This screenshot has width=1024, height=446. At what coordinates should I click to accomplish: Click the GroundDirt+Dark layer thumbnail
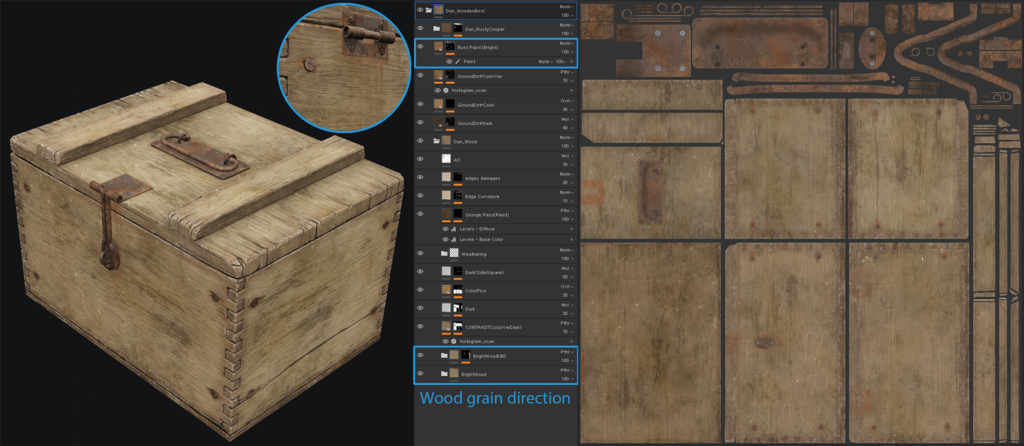438,123
